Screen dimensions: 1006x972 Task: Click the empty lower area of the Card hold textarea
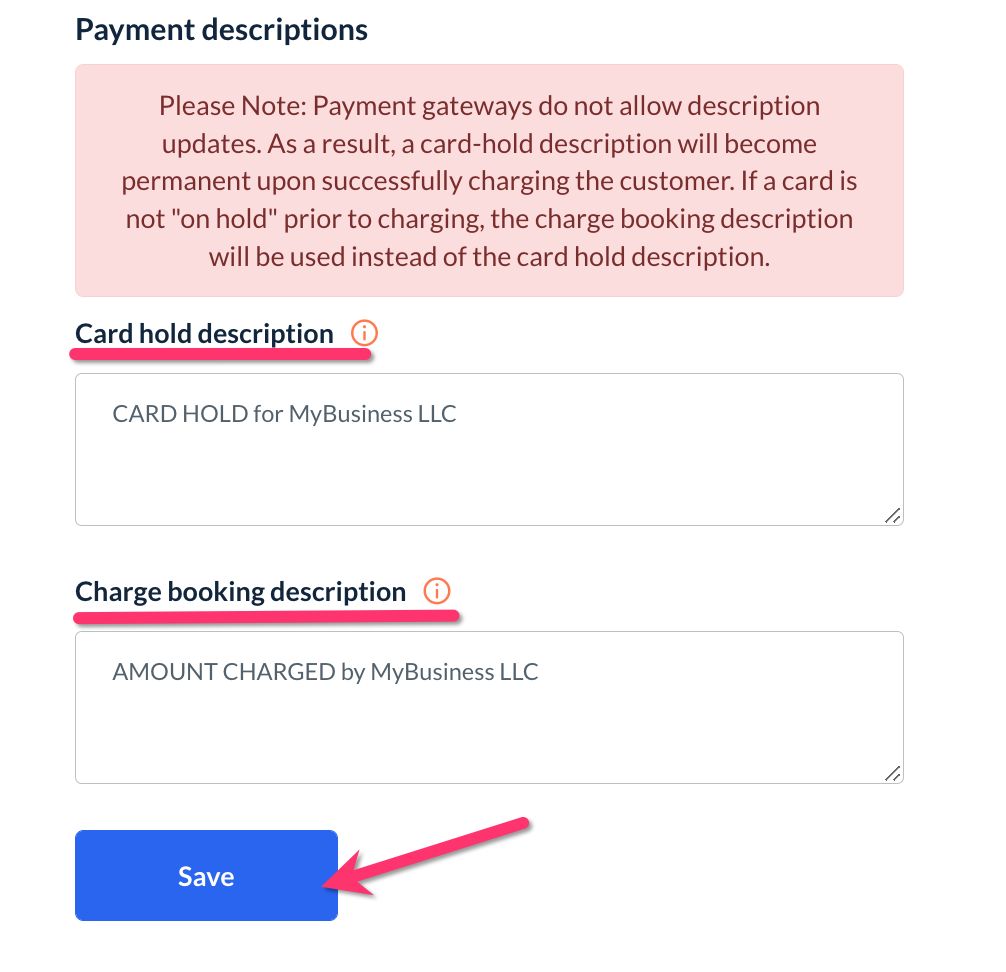tap(489, 485)
